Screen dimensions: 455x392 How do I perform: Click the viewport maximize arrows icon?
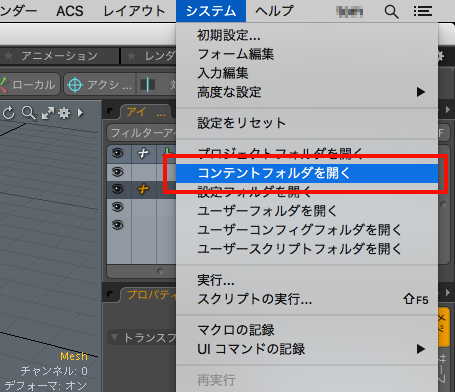coord(48,113)
